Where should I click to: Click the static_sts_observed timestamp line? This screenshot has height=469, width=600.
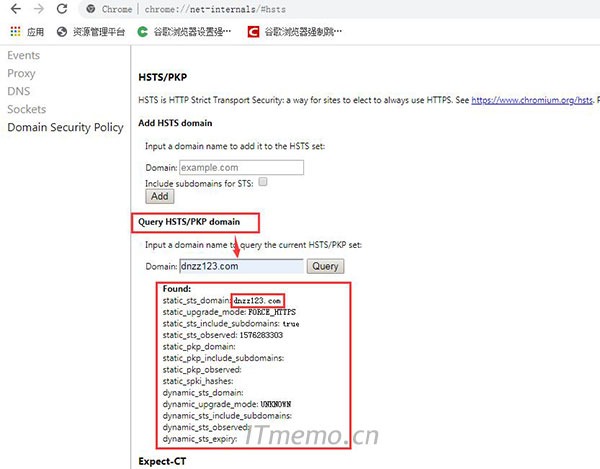click(223, 335)
